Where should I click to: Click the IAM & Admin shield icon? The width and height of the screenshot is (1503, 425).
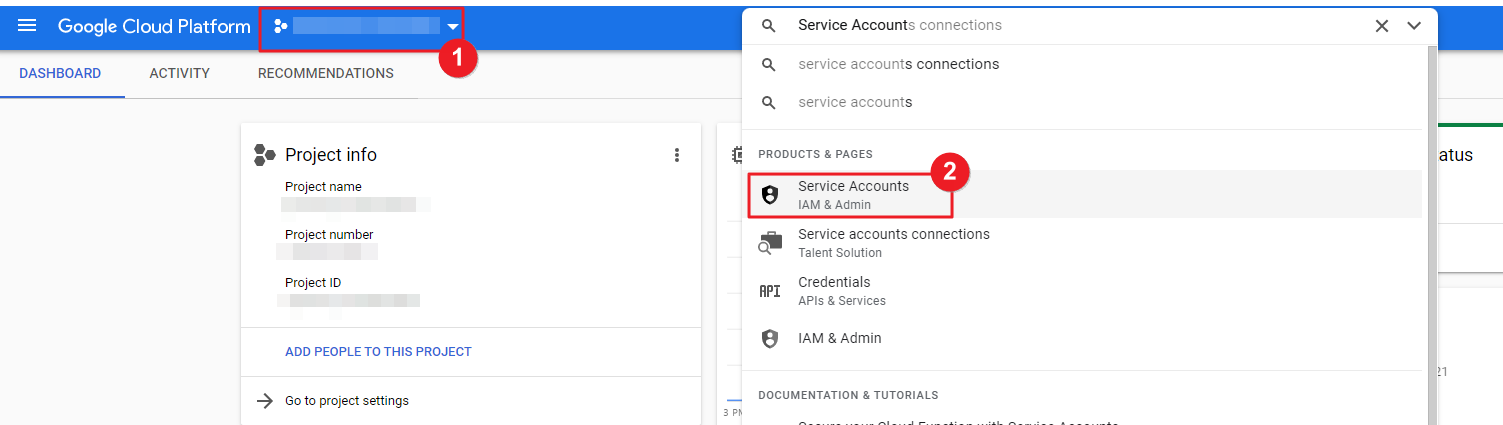(x=769, y=339)
